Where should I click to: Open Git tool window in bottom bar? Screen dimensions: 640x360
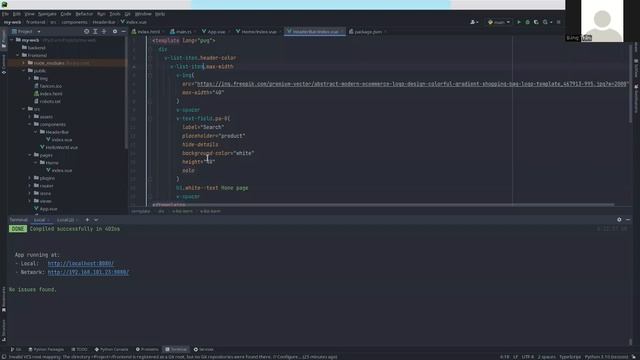tap(16, 349)
